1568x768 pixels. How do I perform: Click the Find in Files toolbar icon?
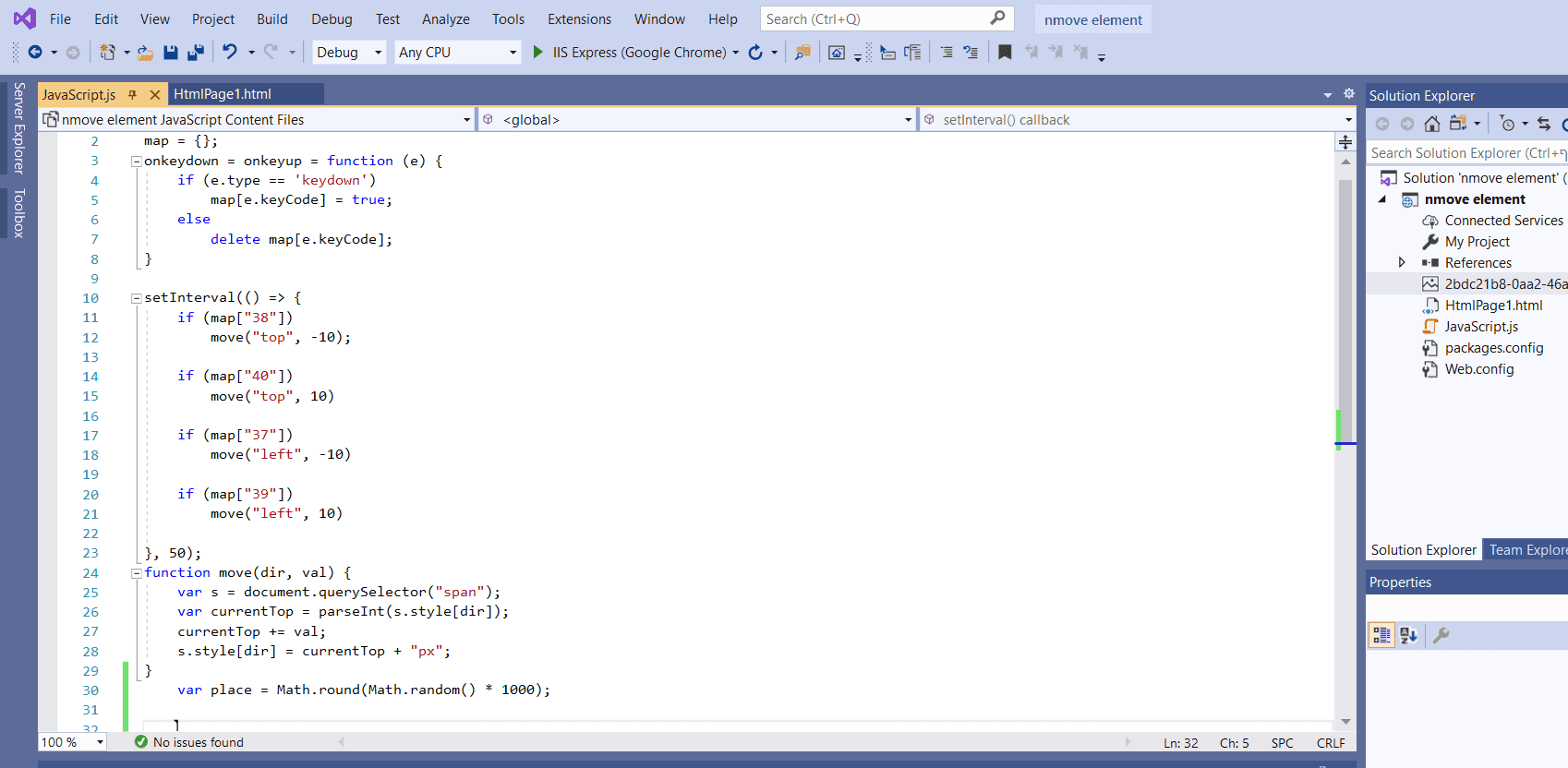pyautogui.click(x=802, y=53)
